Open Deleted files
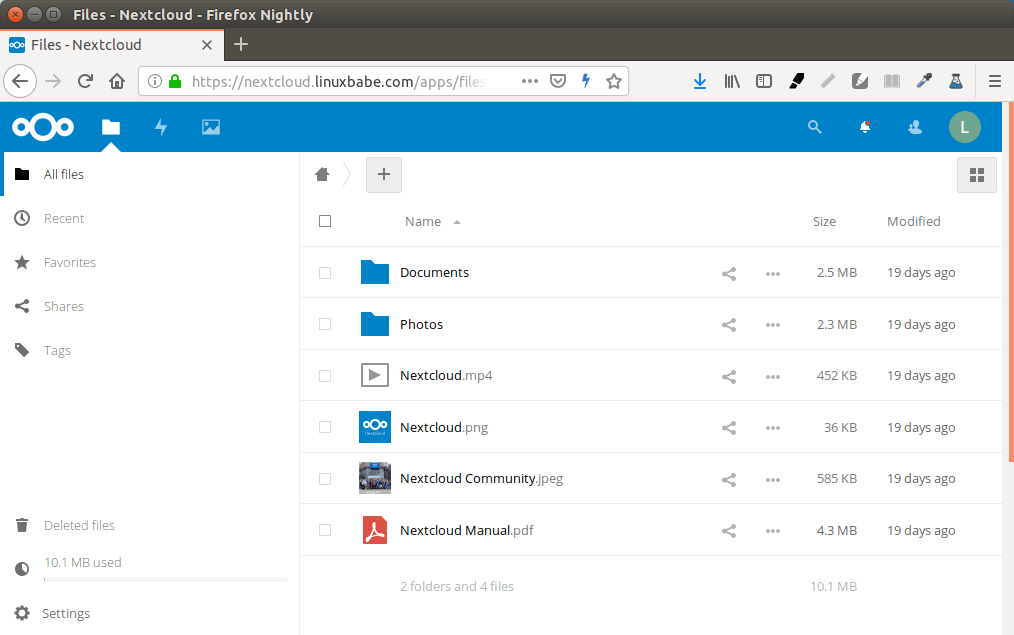 click(79, 525)
